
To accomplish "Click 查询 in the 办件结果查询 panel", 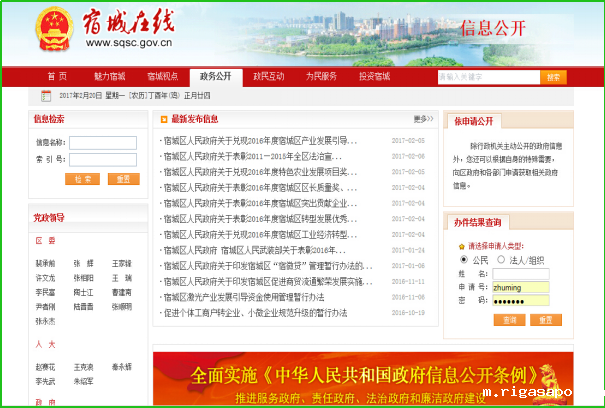I will 510,320.
